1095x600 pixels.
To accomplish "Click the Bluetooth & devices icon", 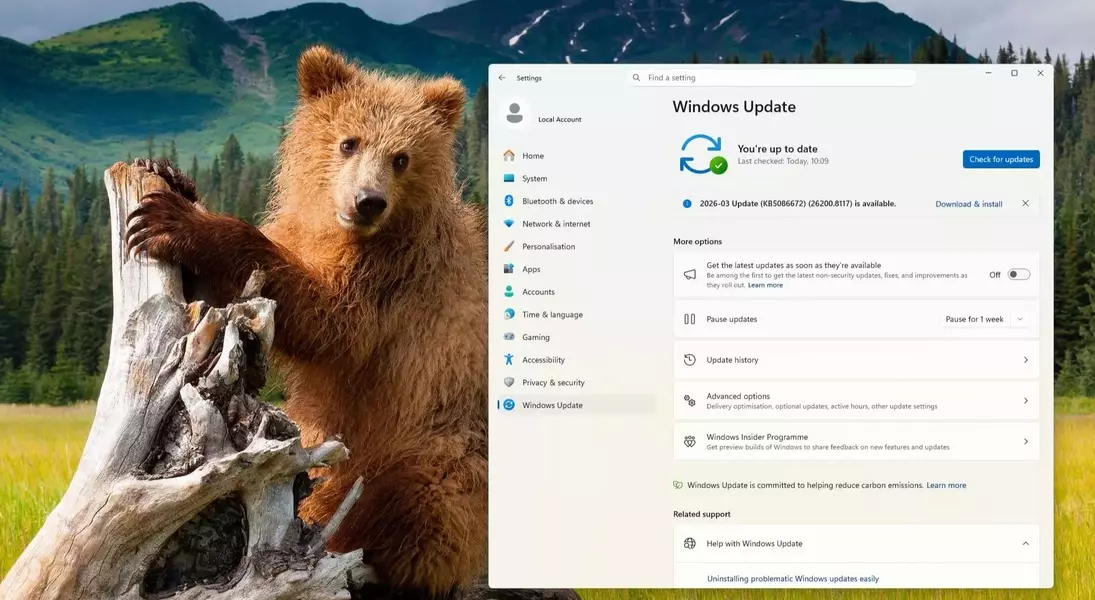I will click(509, 201).
